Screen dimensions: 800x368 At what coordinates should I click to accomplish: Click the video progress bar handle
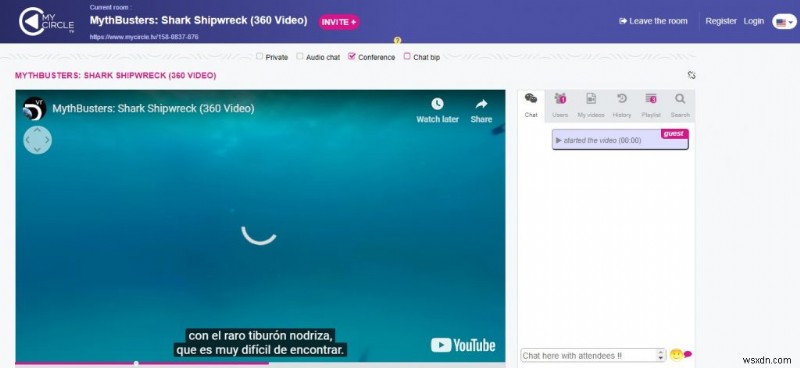[x=136, y=363]
